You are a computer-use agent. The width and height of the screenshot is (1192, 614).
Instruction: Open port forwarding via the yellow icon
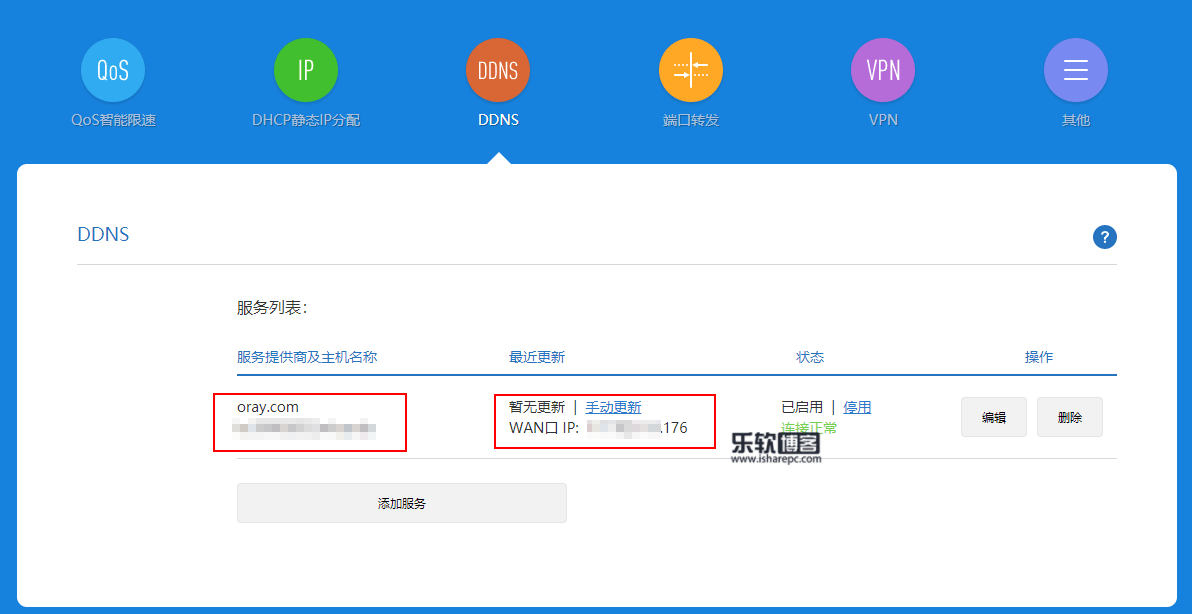pos(690,70)
